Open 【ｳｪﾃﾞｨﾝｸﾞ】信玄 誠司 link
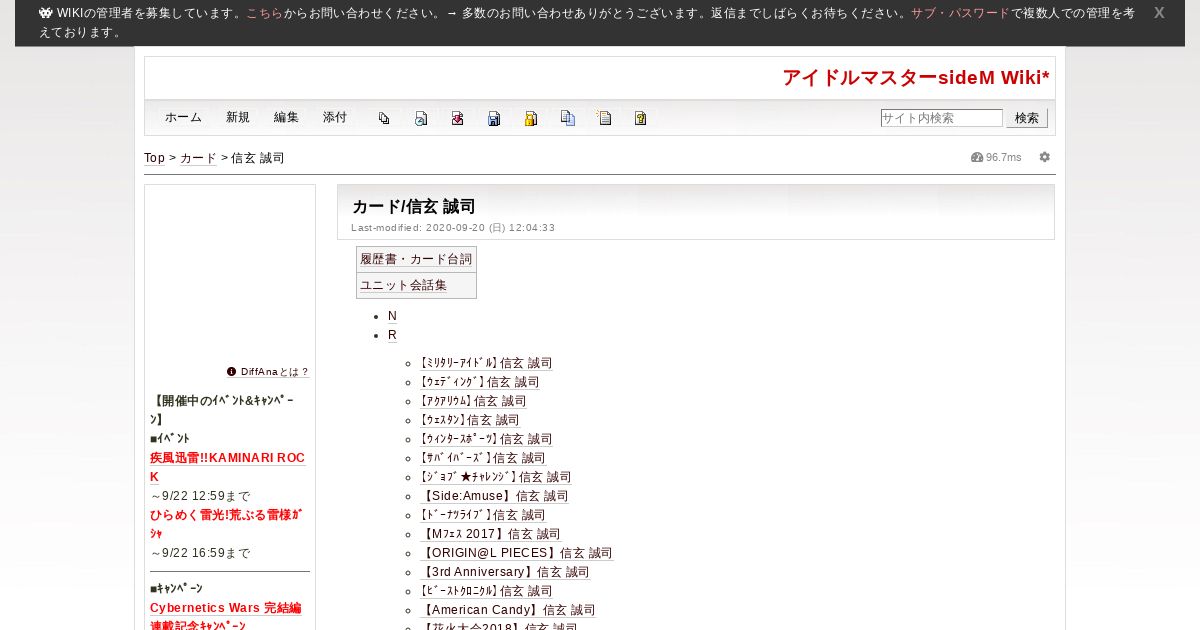1200x630 pixels. point(479,383)
